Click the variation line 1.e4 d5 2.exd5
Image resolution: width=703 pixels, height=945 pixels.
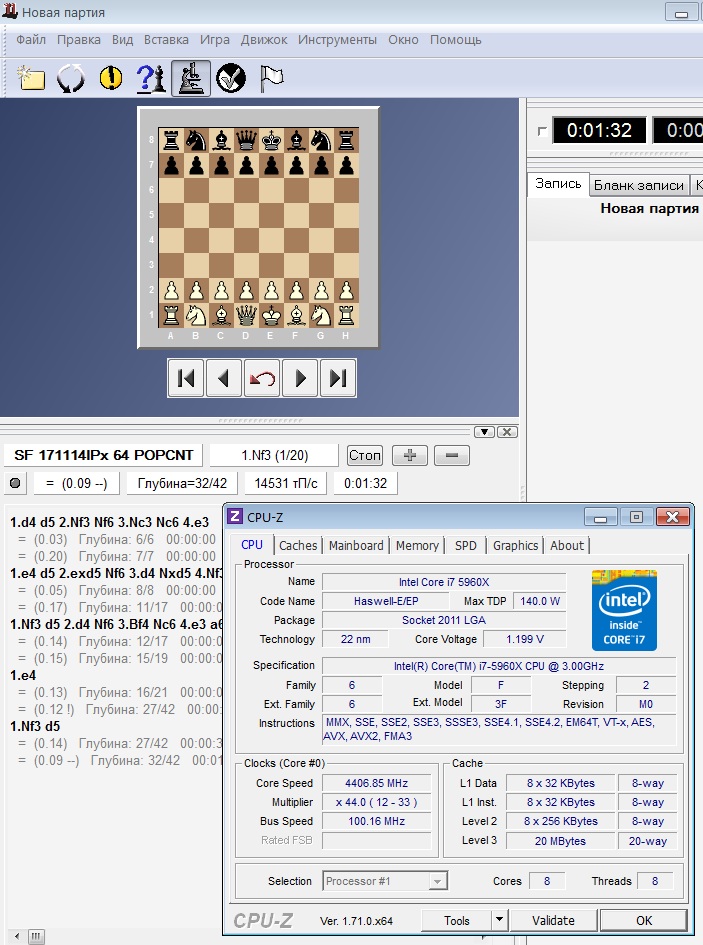pyautogui.click(x=115, y=573)
